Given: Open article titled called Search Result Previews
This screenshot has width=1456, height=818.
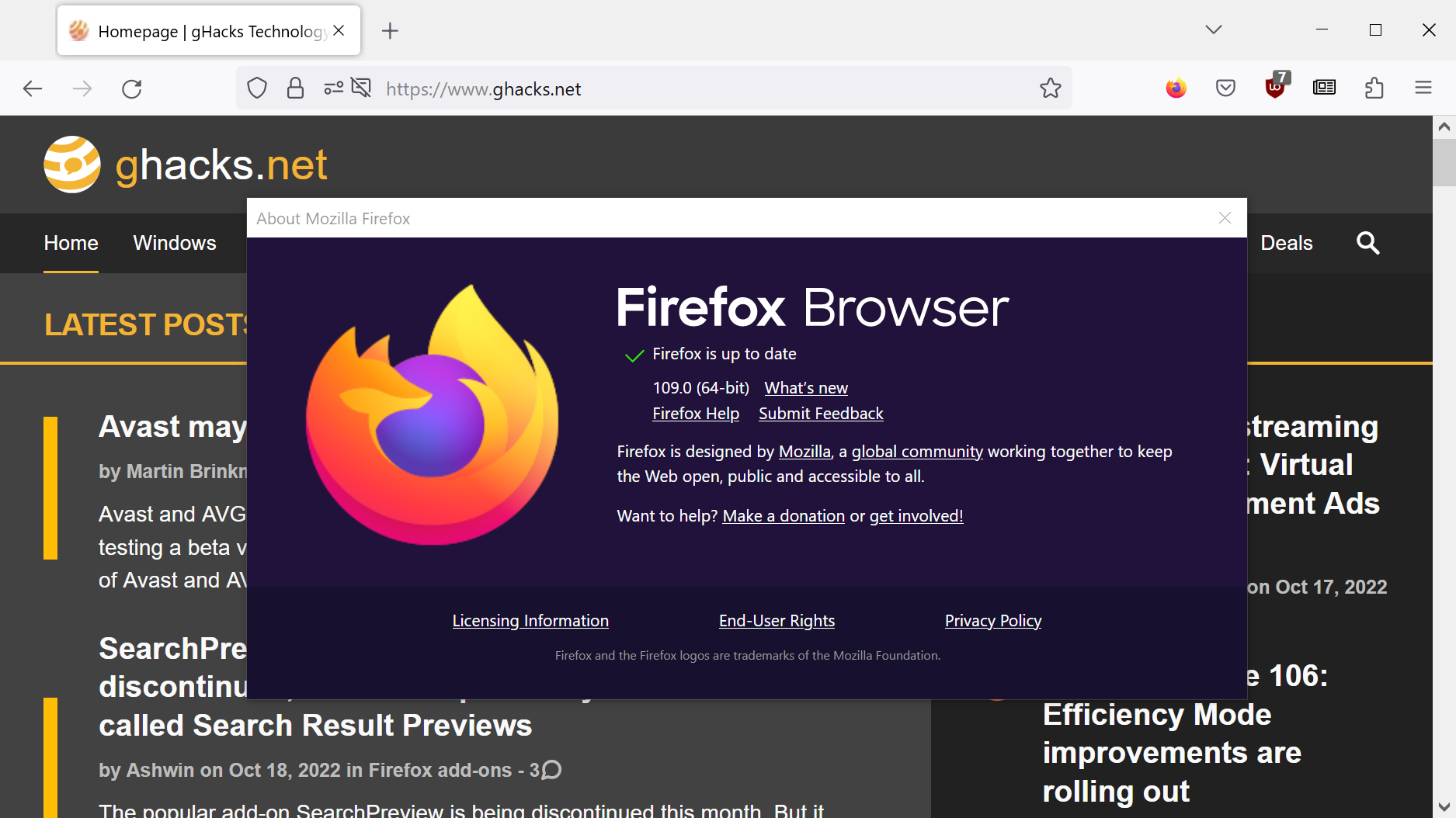Looking at the screenshot, I should click(315, 726).
